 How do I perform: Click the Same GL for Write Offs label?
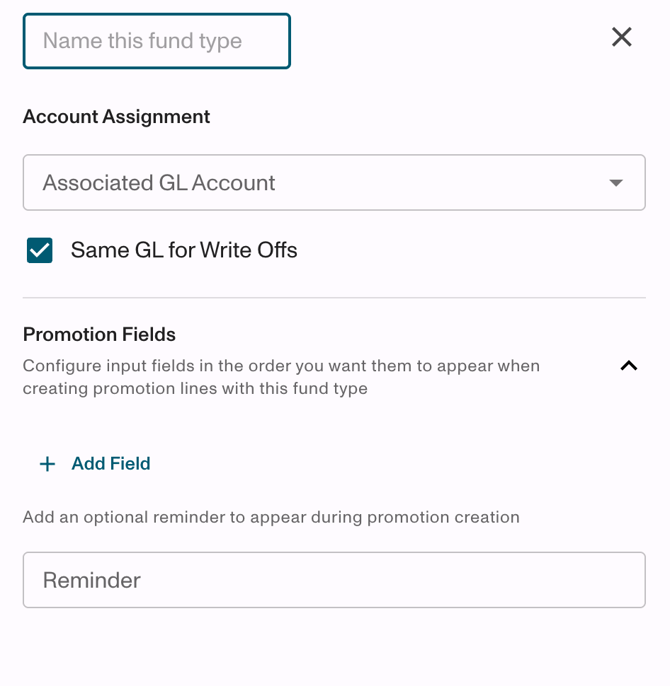click(x=184, y=250)
